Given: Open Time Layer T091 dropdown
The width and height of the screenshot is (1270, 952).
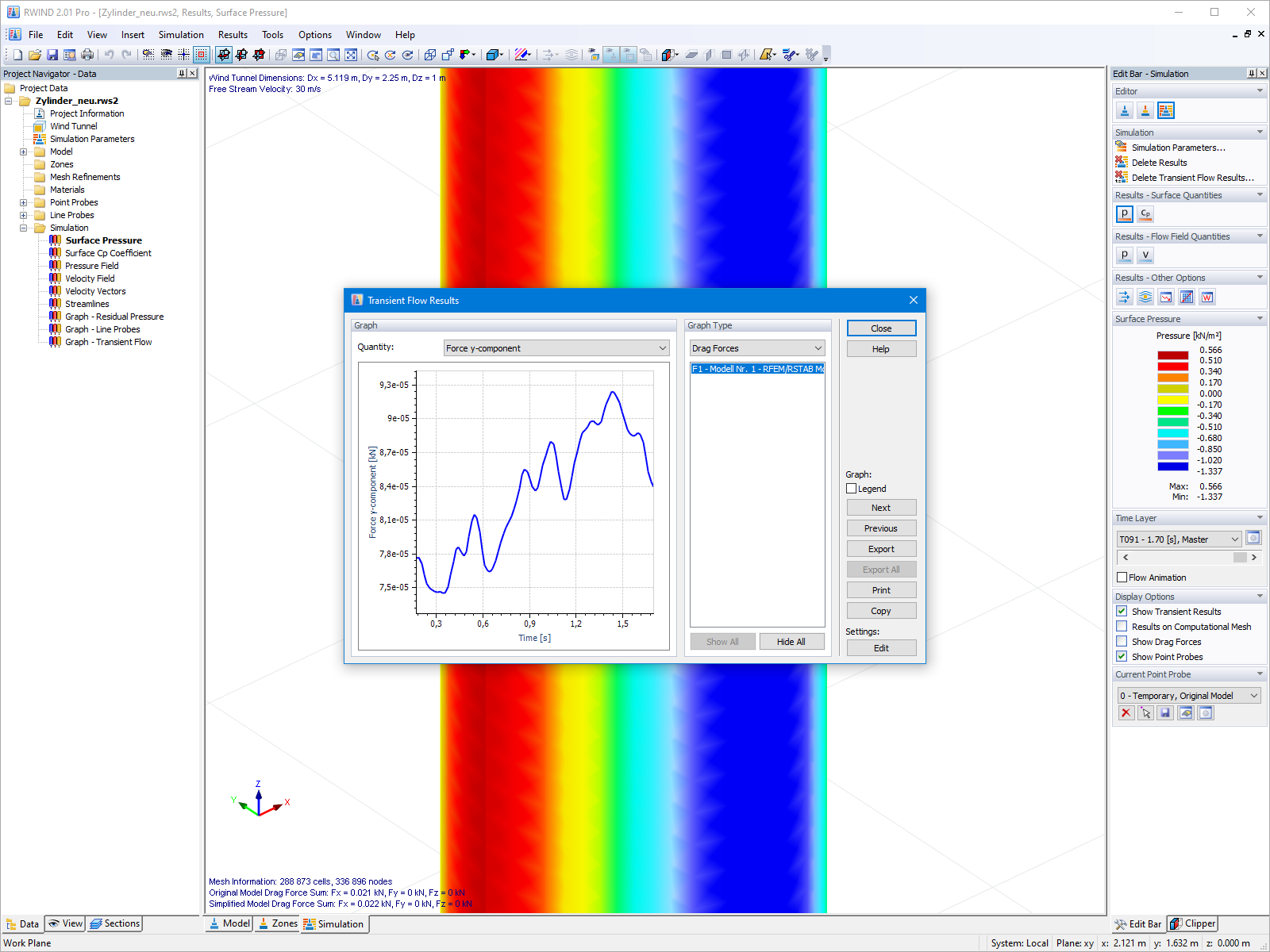Looking at the screenshot, I should pos(1179,539).
